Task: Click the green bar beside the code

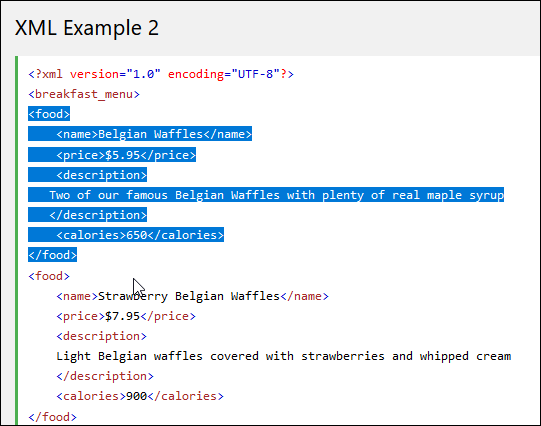Action: tap(16, 240)
